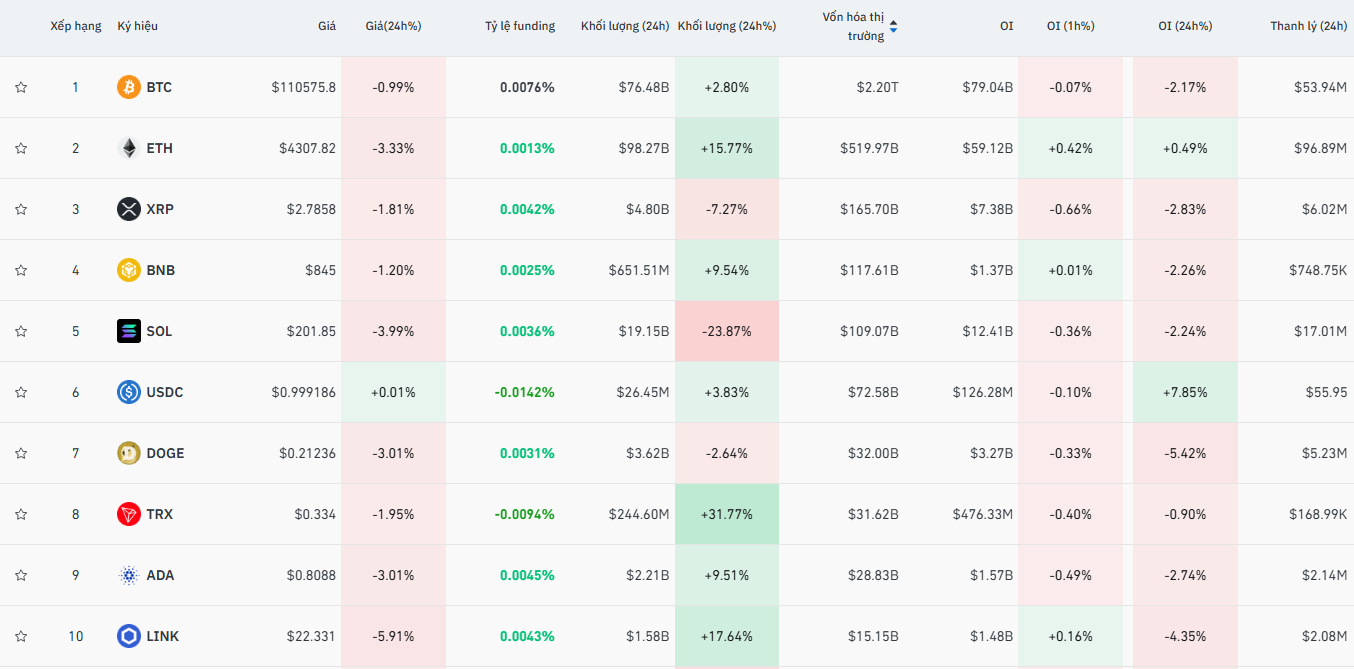This screenshot has width=1354, height=669.
Task: Click the BNB coin icon
Action: tap(129, 270)
